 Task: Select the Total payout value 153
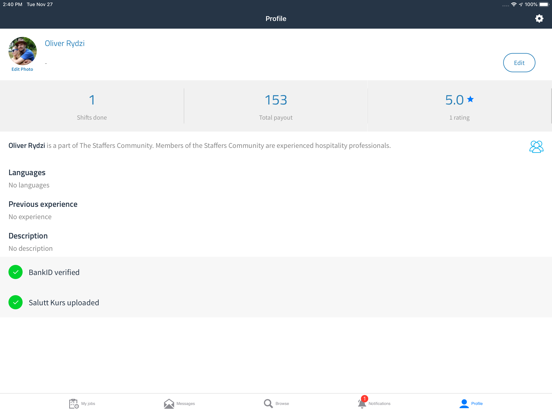coord(276,100)
